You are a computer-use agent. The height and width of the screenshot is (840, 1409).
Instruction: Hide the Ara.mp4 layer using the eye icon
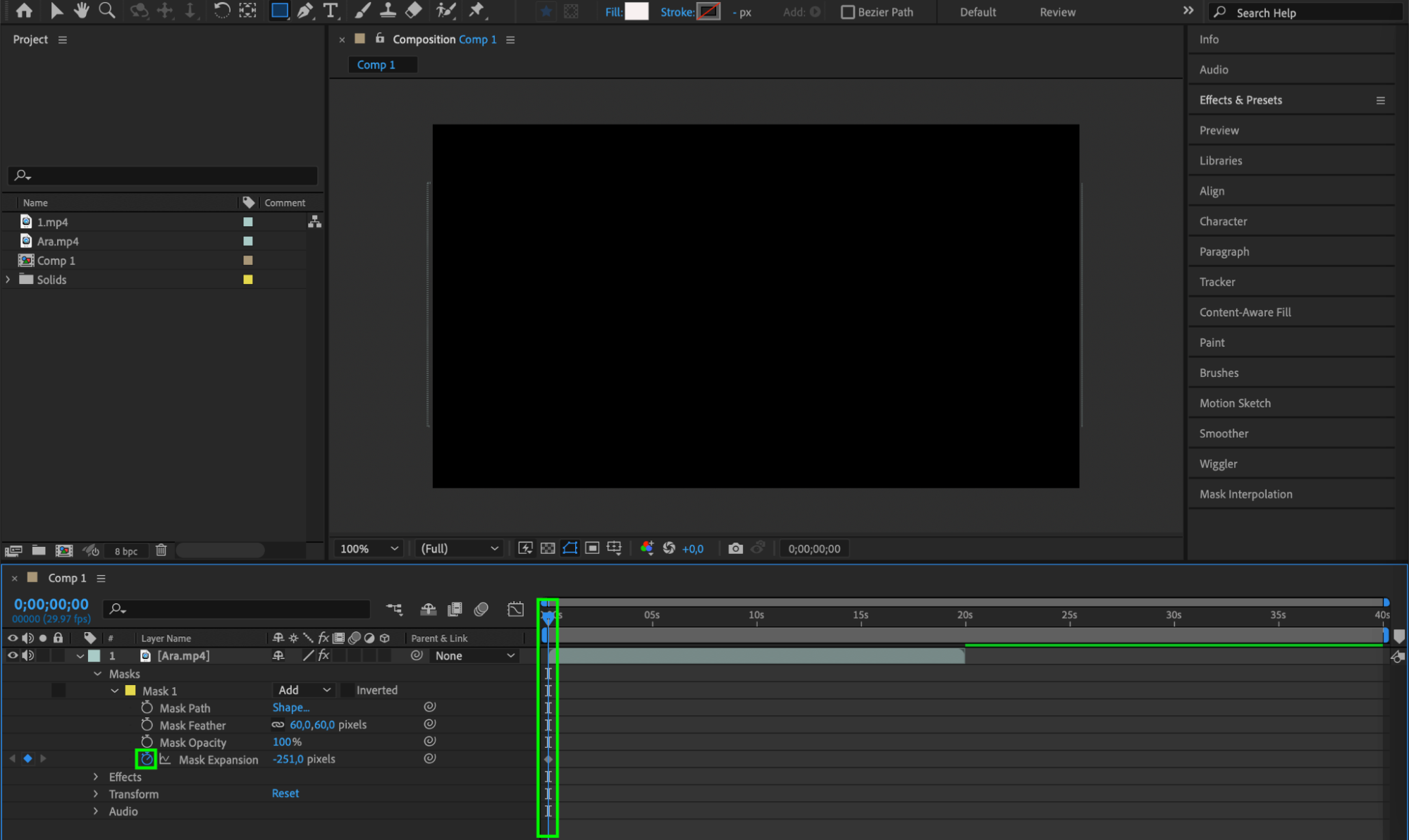12,655
